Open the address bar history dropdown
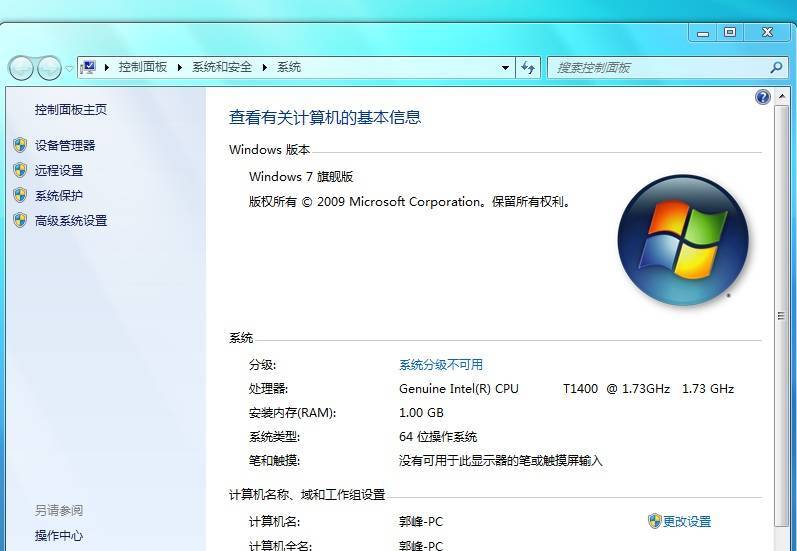Image resolution: width=797 pixels, height=551 pixels. (505, 68)
